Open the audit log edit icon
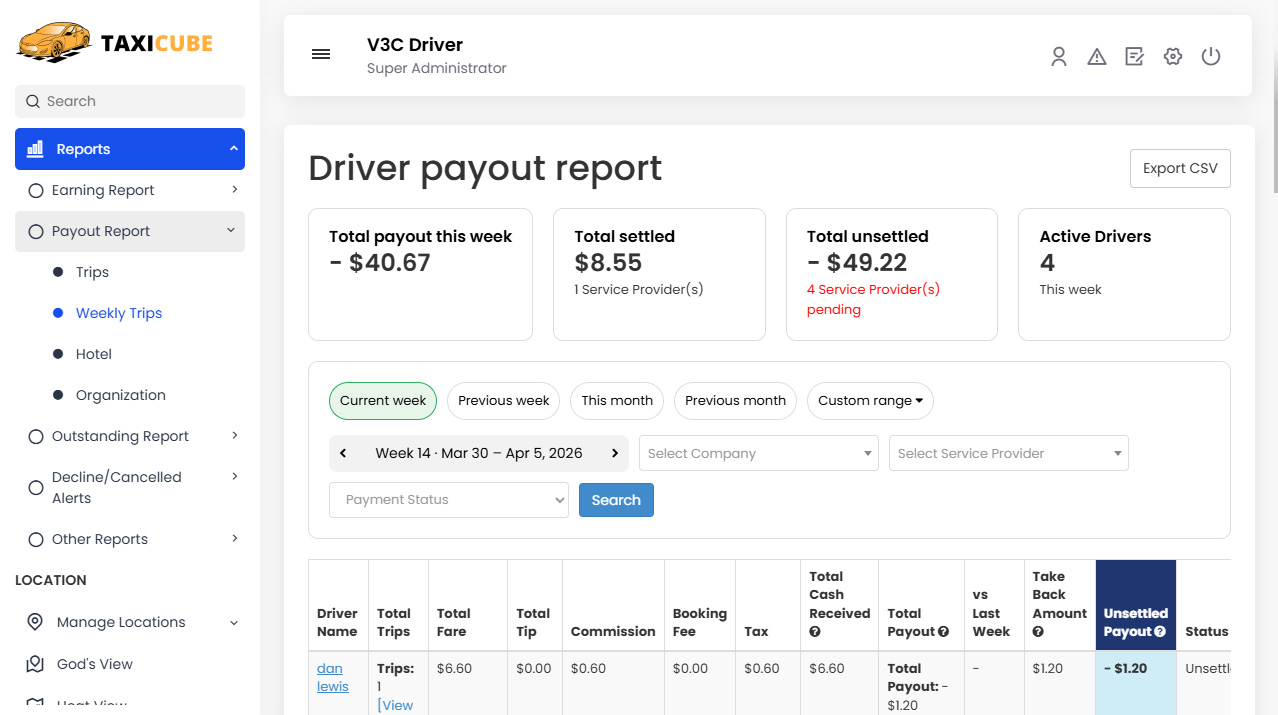The width and height of the screenshot is (1278, 715). (x=1134, y=56)
